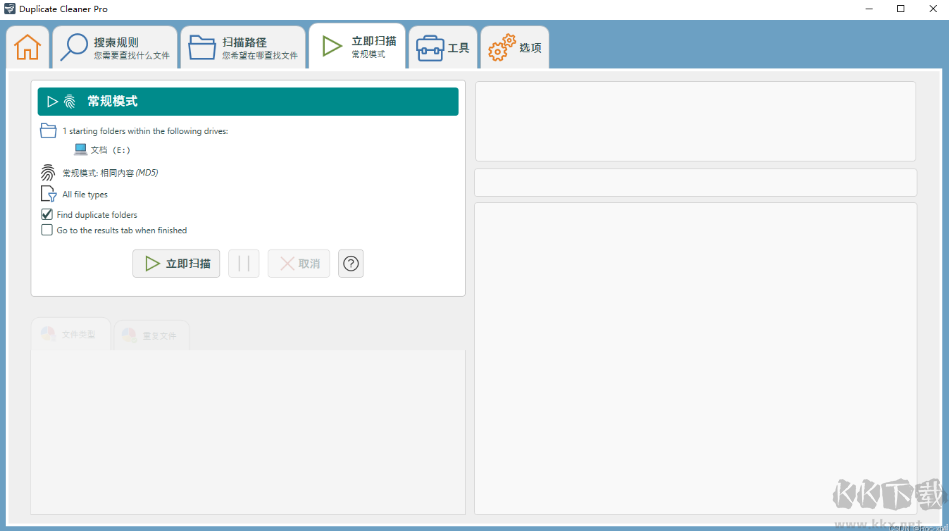Minimize the Duplicate Cleaner Pro window

[x=869, y=9]
